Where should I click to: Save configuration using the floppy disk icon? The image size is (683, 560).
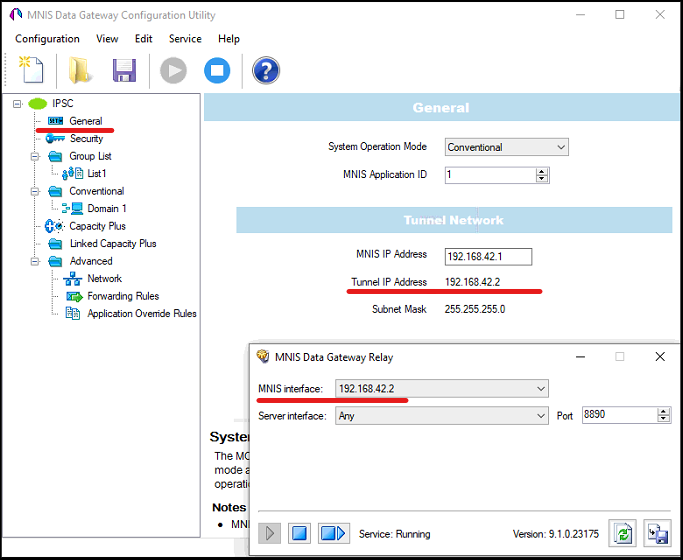pos(125,71)
